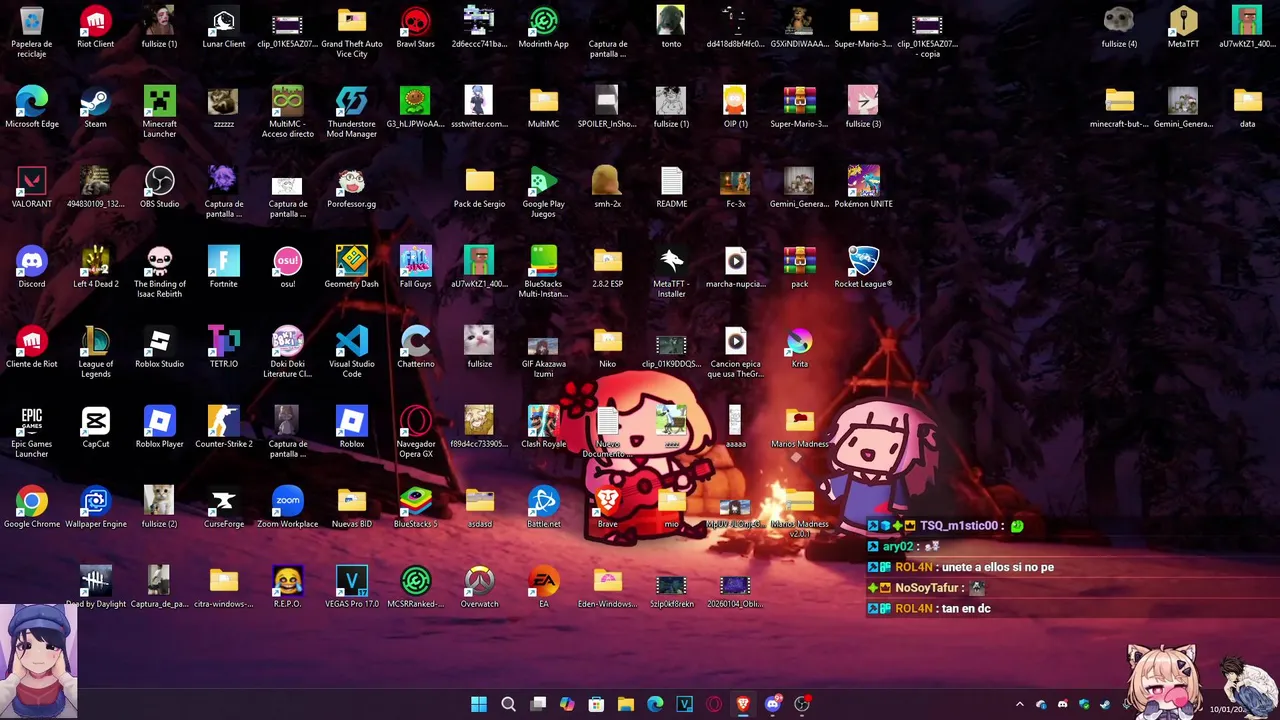Open the Steam system tray icon
The width and height of the screenshot is (1280, 720).
(x=1105, y=704)
